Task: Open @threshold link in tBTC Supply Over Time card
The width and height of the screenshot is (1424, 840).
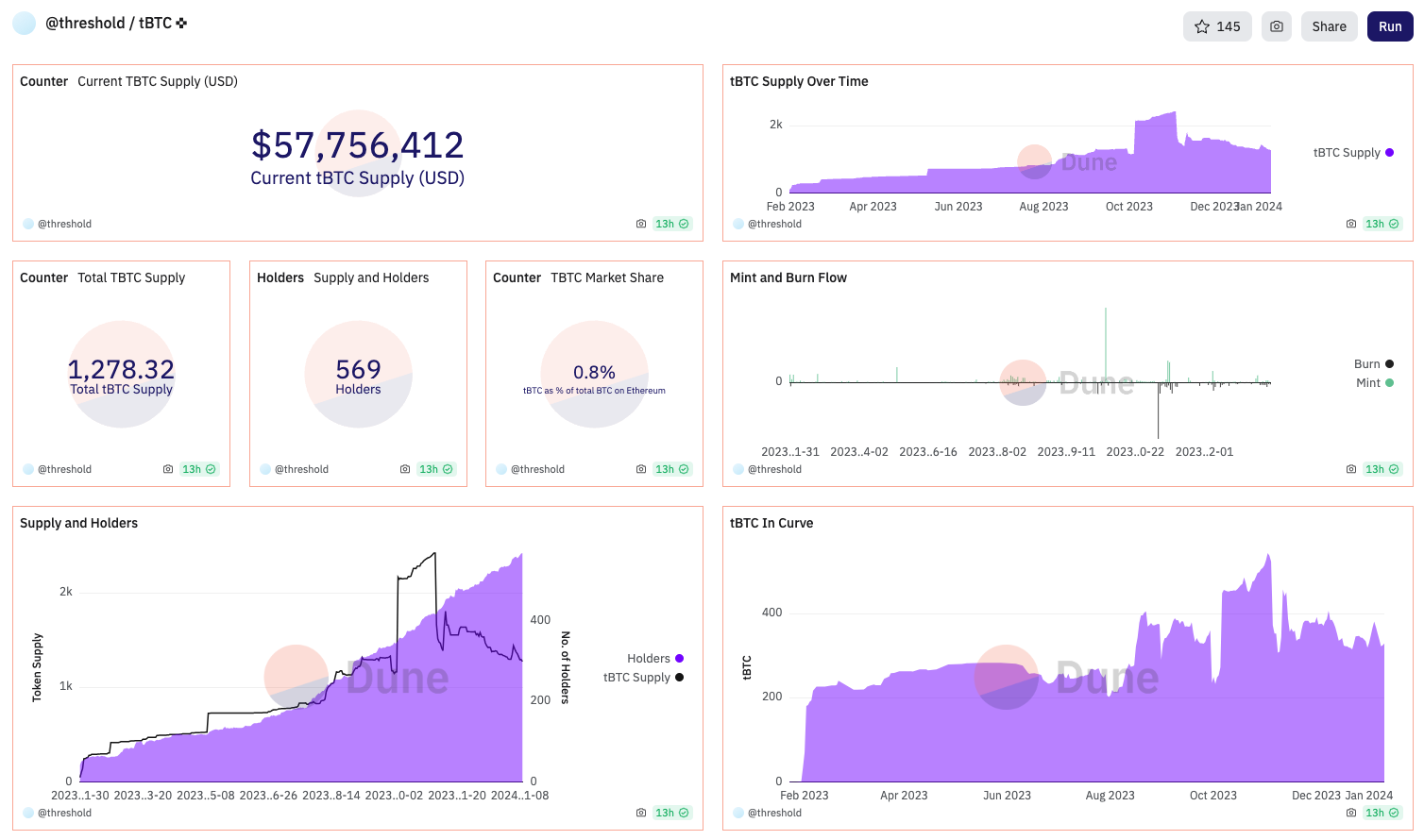Action: 774,224
